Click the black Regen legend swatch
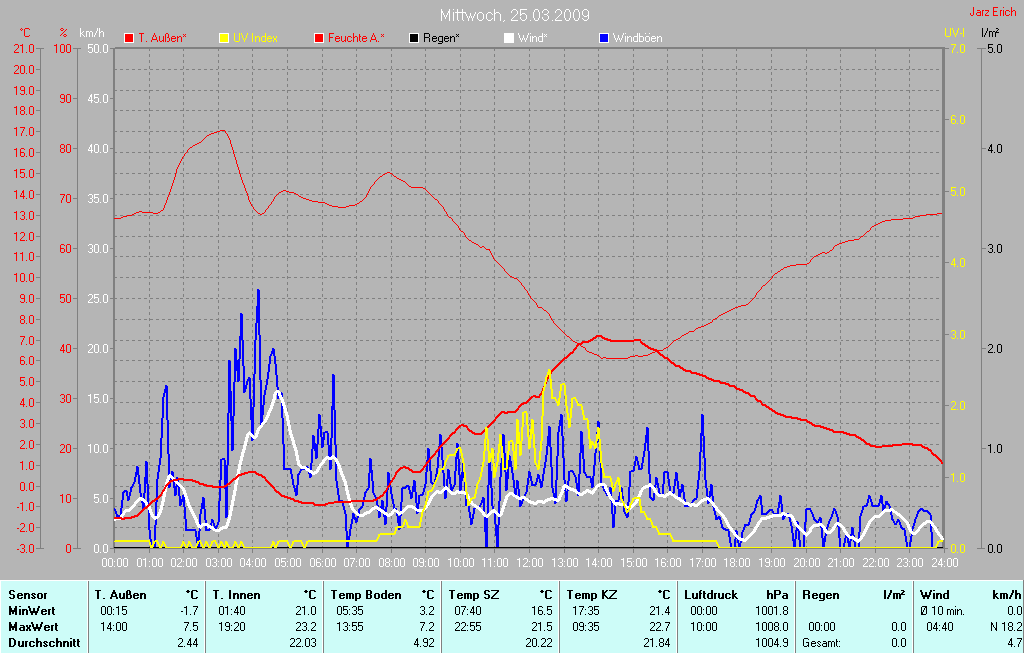Screen dimensions: 1024x653 tap(415, 38)
